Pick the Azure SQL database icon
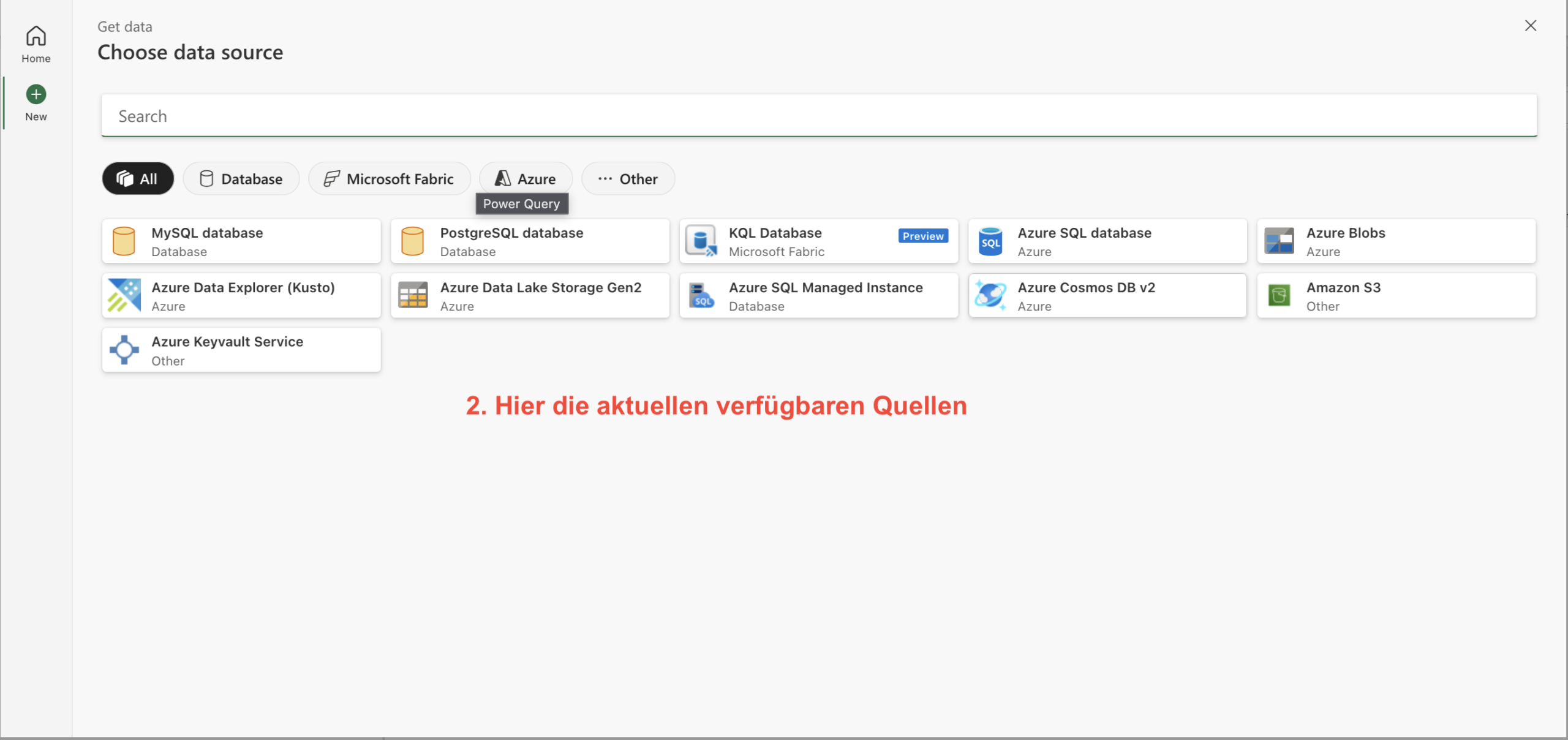This screenshot has width=1568, height=740. click(x=990, y=241)
